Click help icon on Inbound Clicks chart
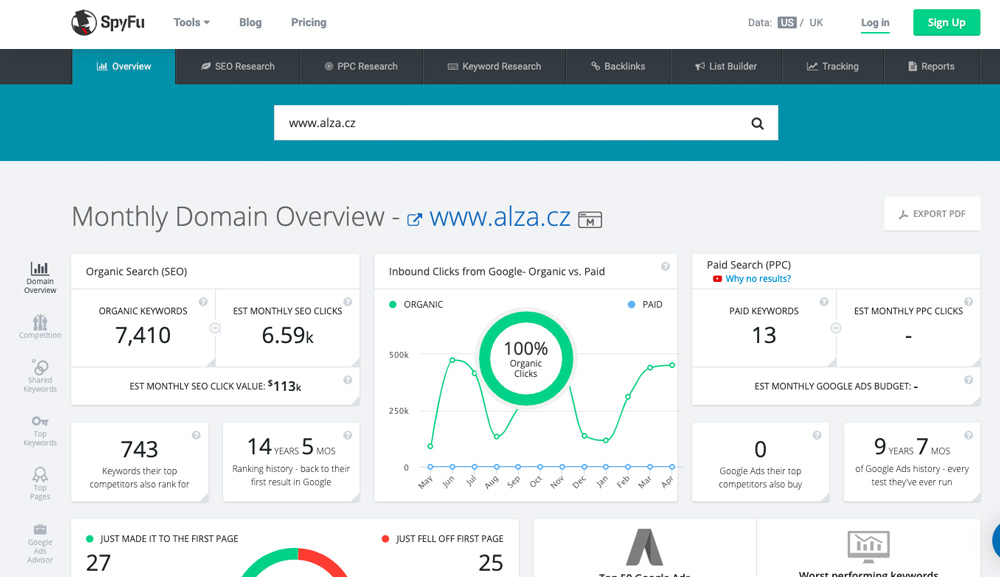Viewport: 1000px width, 577px height. pos(665,267)
